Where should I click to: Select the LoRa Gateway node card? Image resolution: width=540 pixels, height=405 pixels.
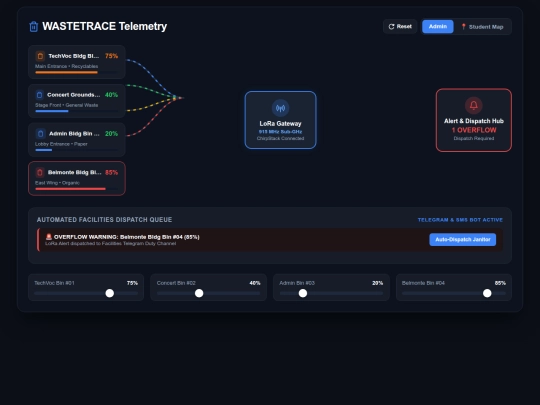point(280,120)
